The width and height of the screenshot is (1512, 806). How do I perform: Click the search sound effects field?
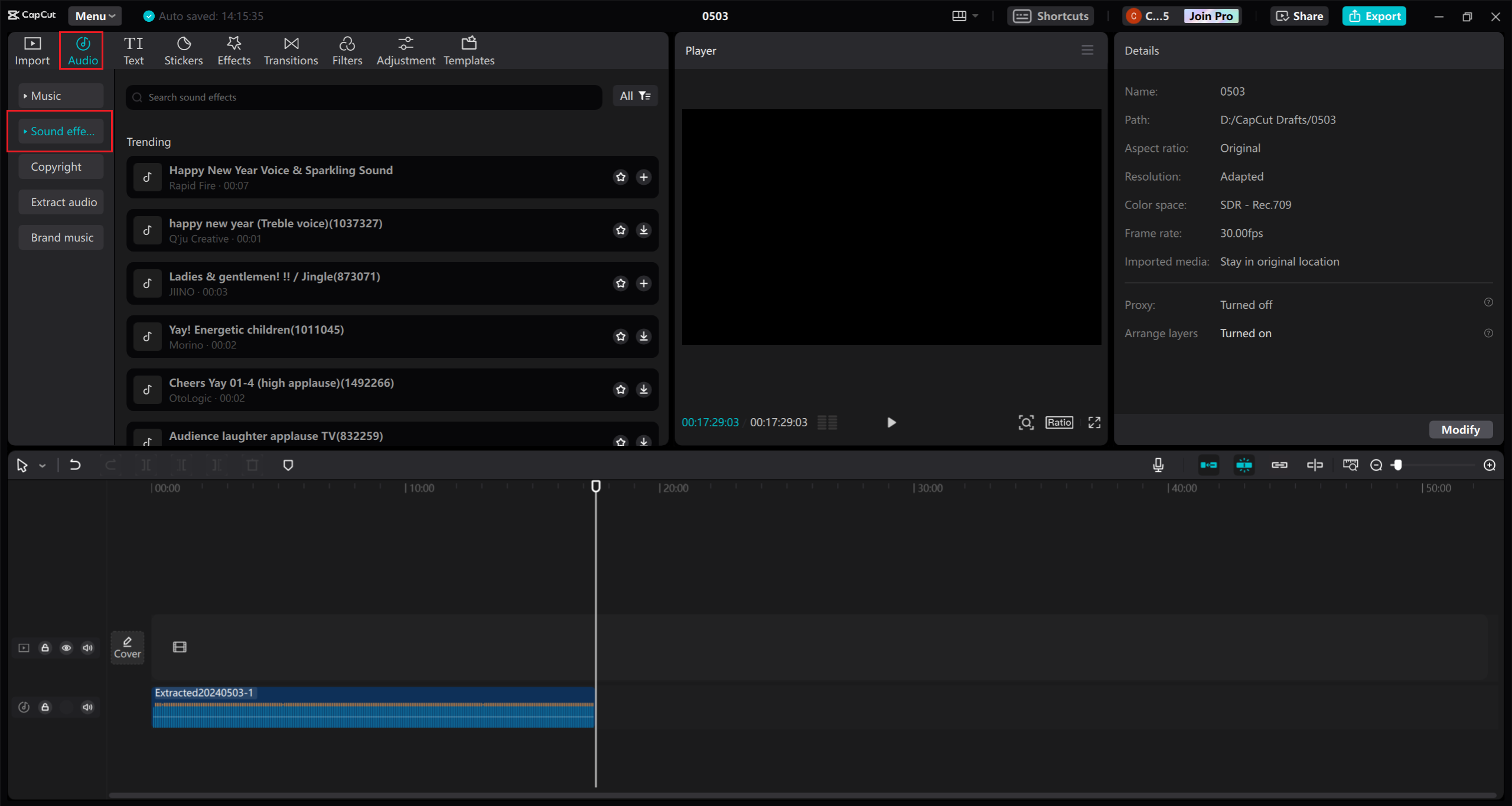(x=363, y=97)
